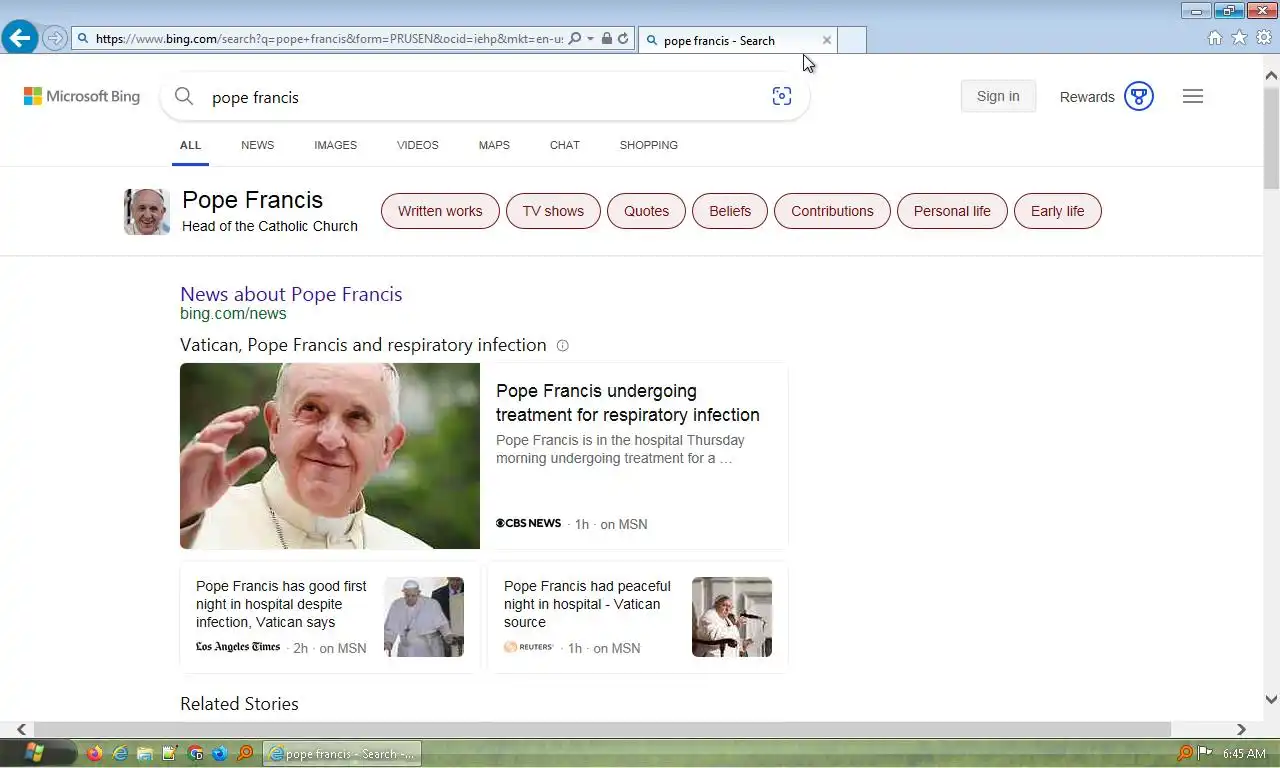Open visual search camera icon

click(x=782, y=96)
